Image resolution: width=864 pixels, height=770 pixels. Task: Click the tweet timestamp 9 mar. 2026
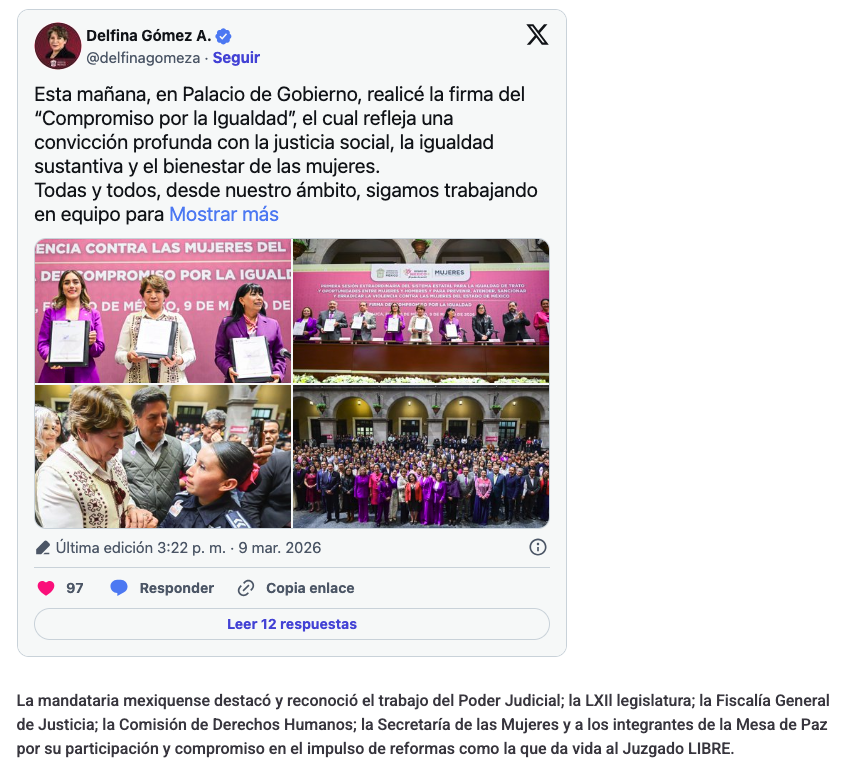click(279, 548)
